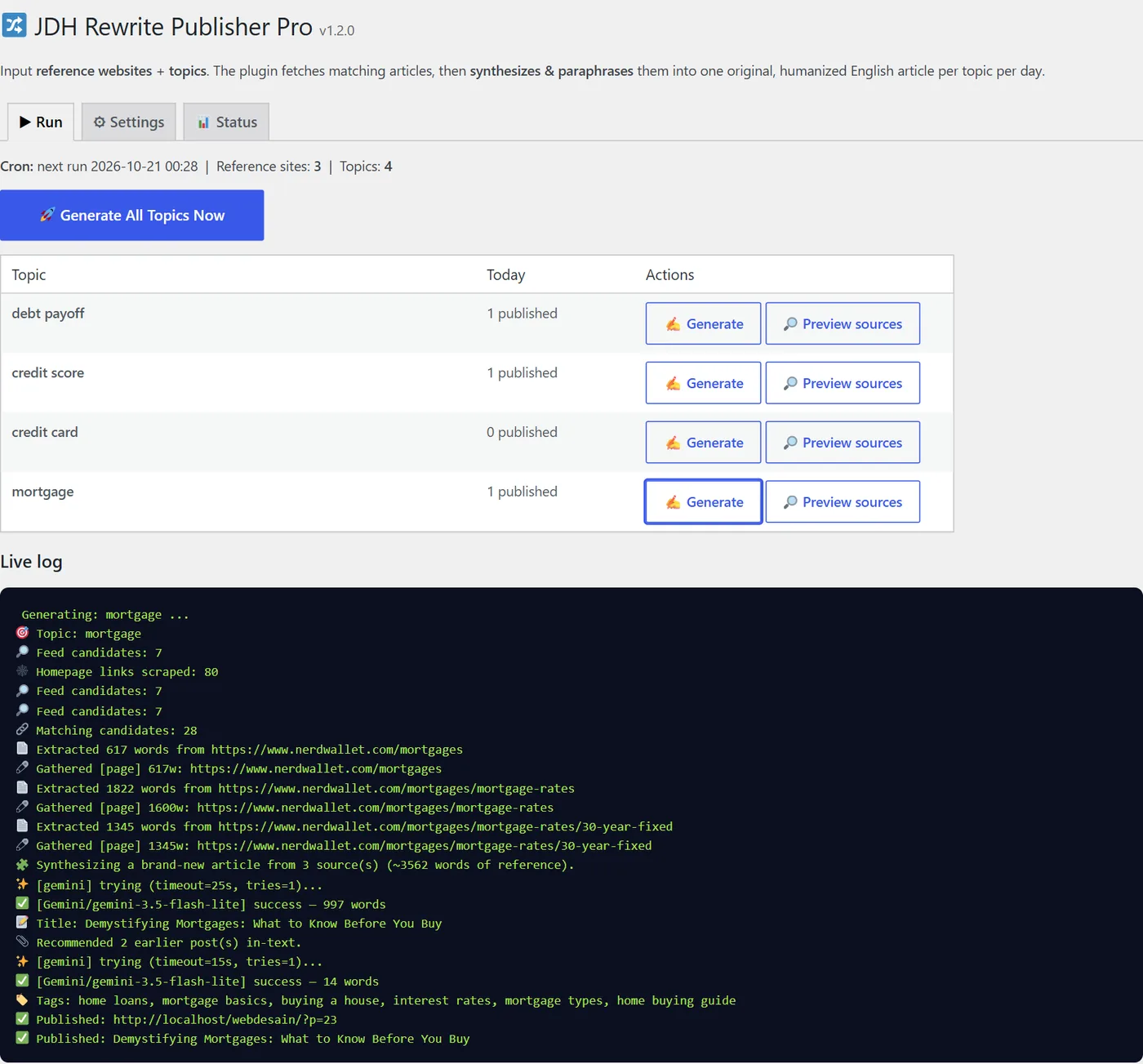1143x1064 pixels.
Task: Click the 'Topics: 4' text
Action: click(366, 167)
